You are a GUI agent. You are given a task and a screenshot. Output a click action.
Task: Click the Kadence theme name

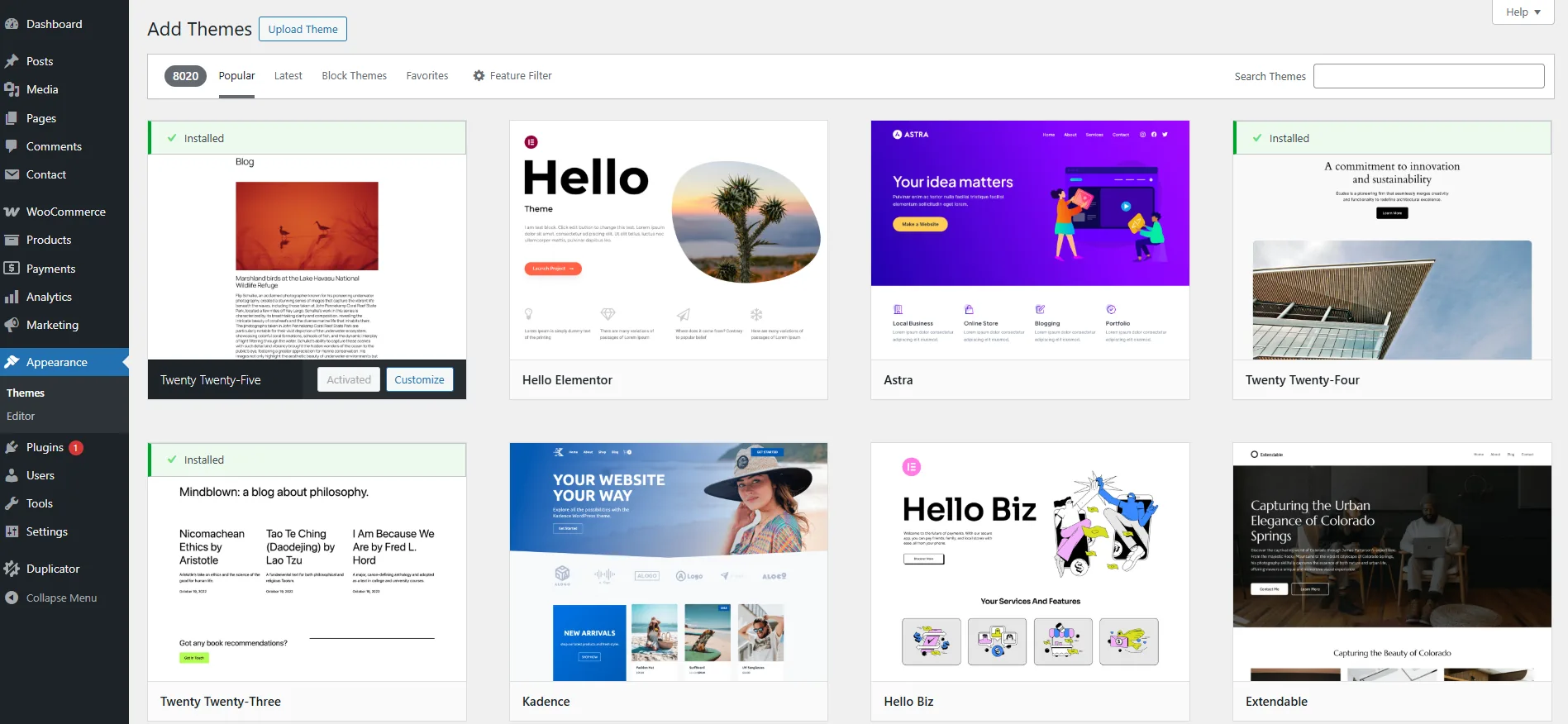[x=546, y=702]
